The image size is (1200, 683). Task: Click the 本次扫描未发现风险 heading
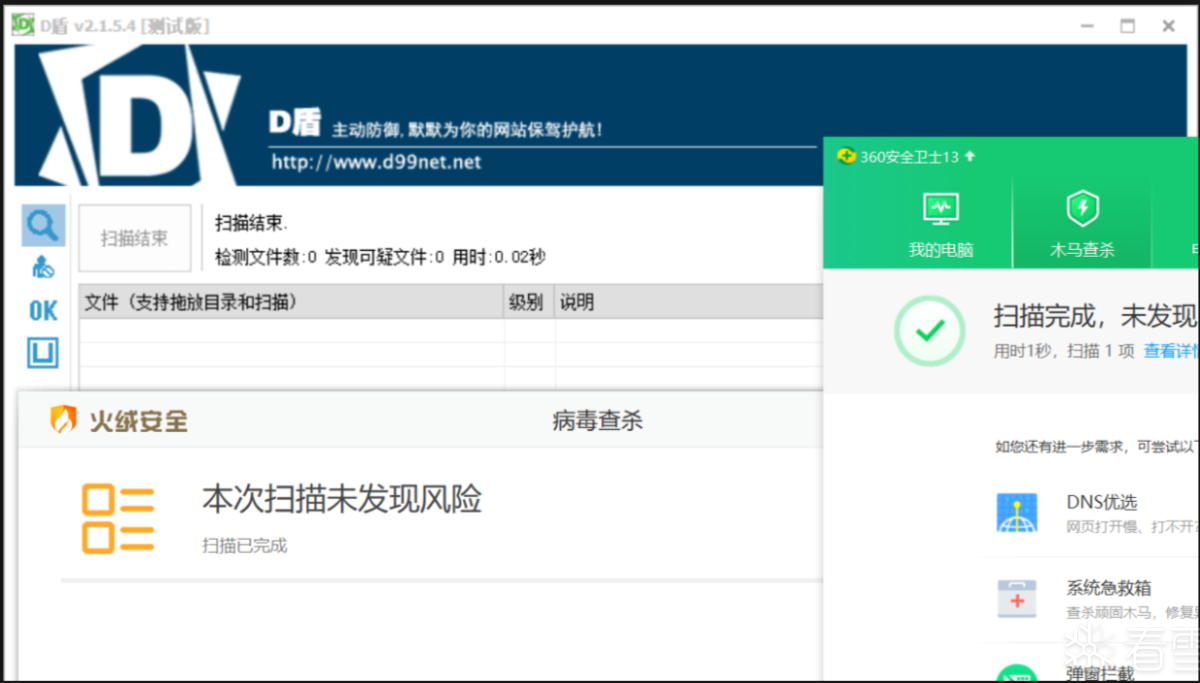pyautogui.click(x=342, y=498)
